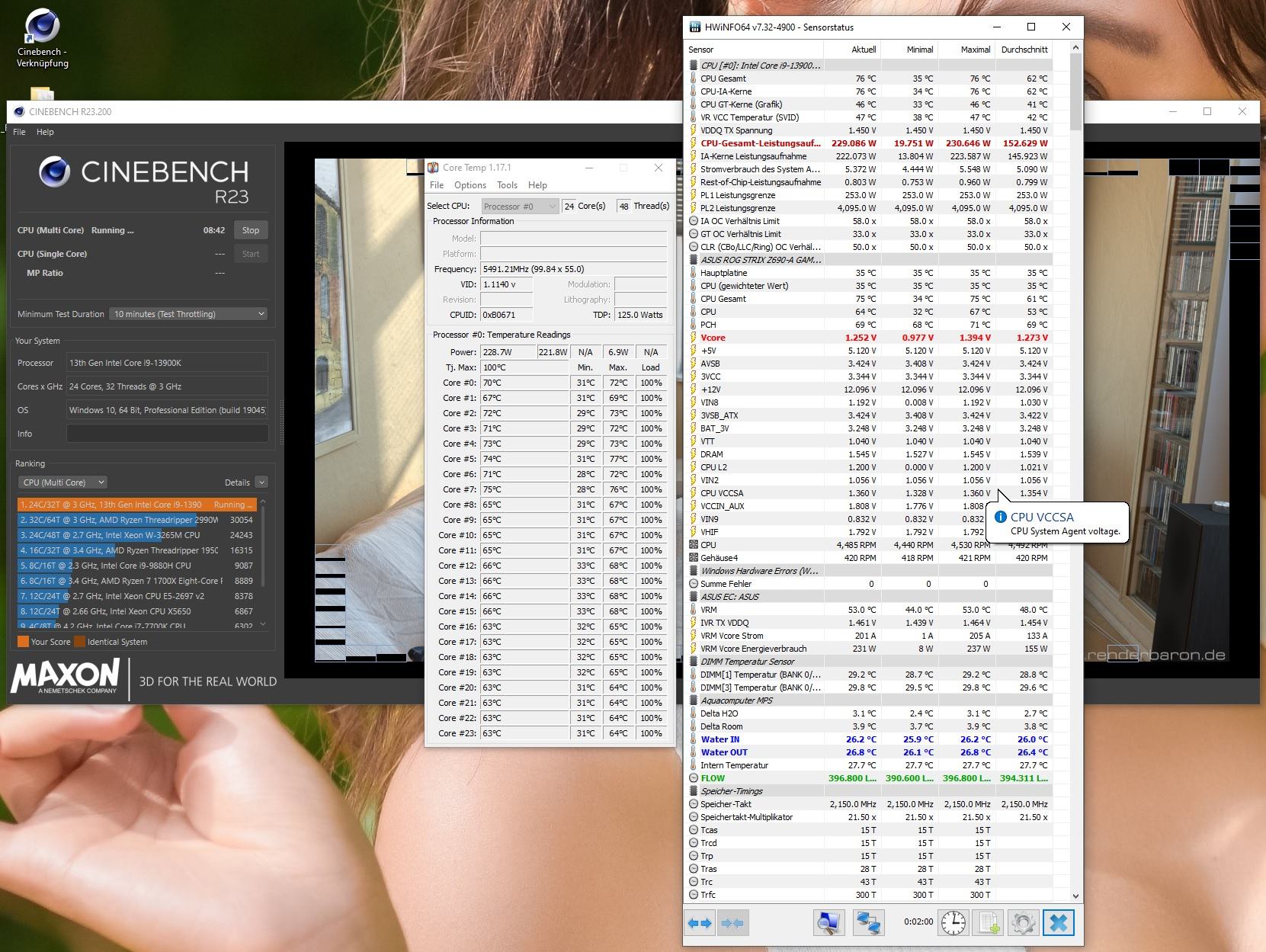Select the CPU-Gesamt-Leistungsauf... row in HWiNFO
This screenshot has height=952, width=1266.
pos(870,143)
